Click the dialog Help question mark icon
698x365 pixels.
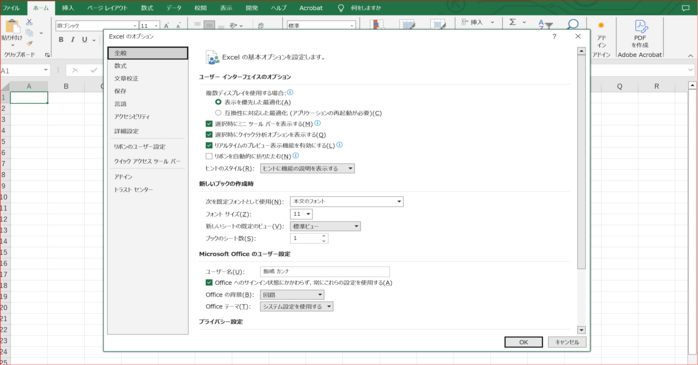(554, 36)
